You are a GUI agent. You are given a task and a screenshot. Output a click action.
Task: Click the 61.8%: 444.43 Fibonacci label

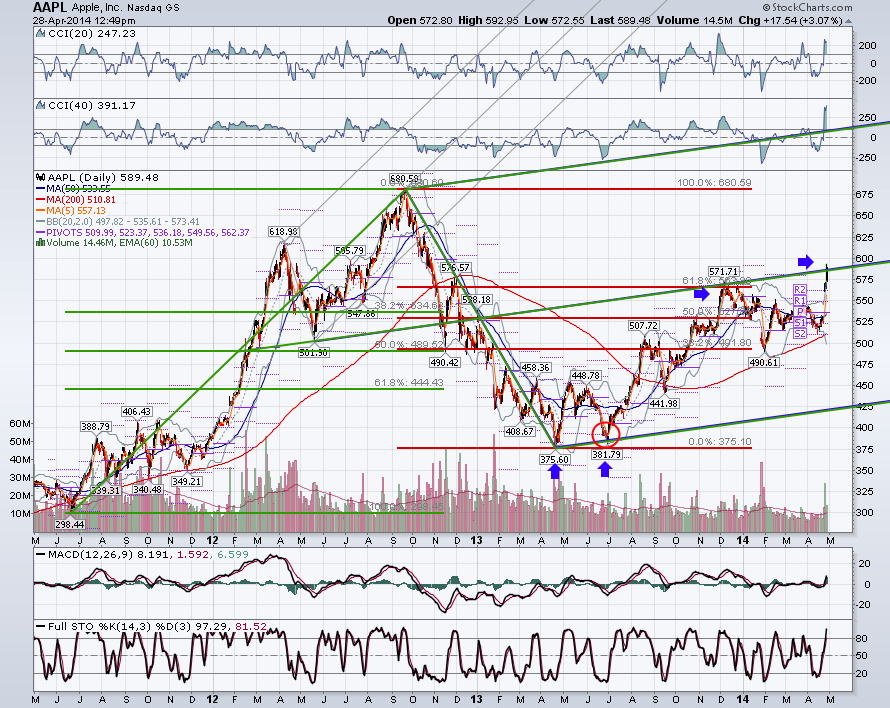click(x=409, y=383)
